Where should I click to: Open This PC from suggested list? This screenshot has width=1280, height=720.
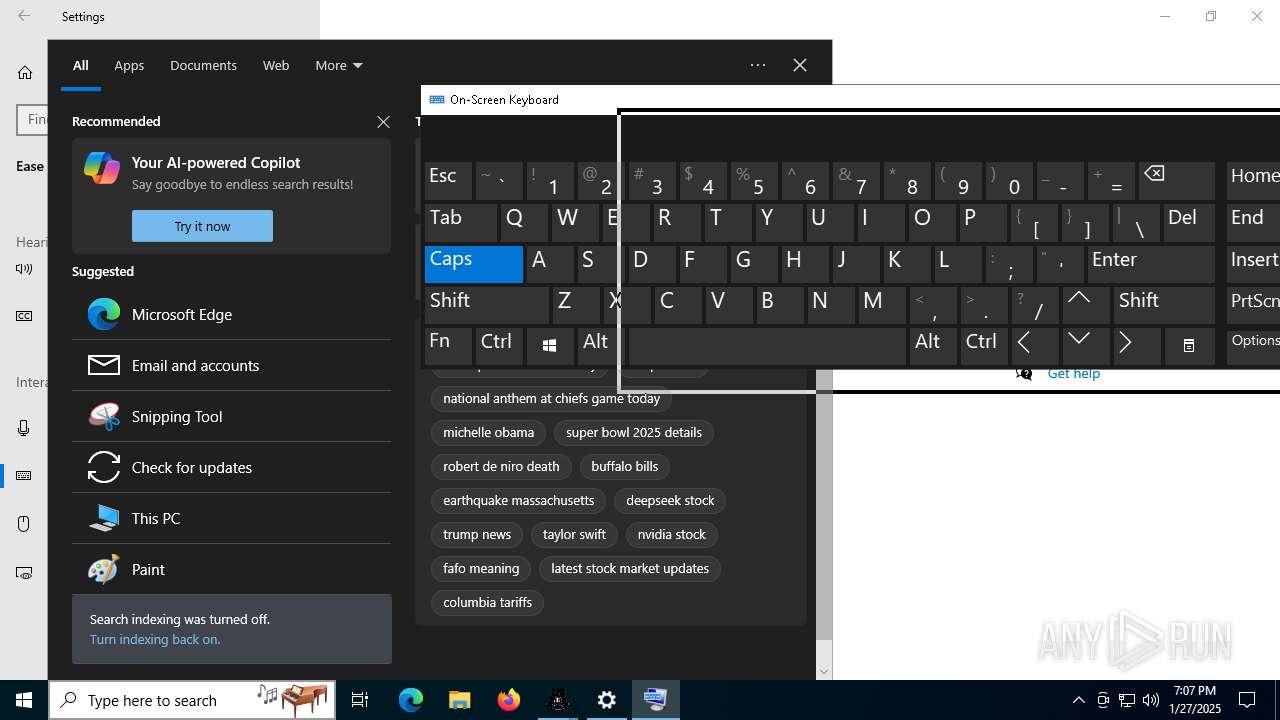coord(231,518)
